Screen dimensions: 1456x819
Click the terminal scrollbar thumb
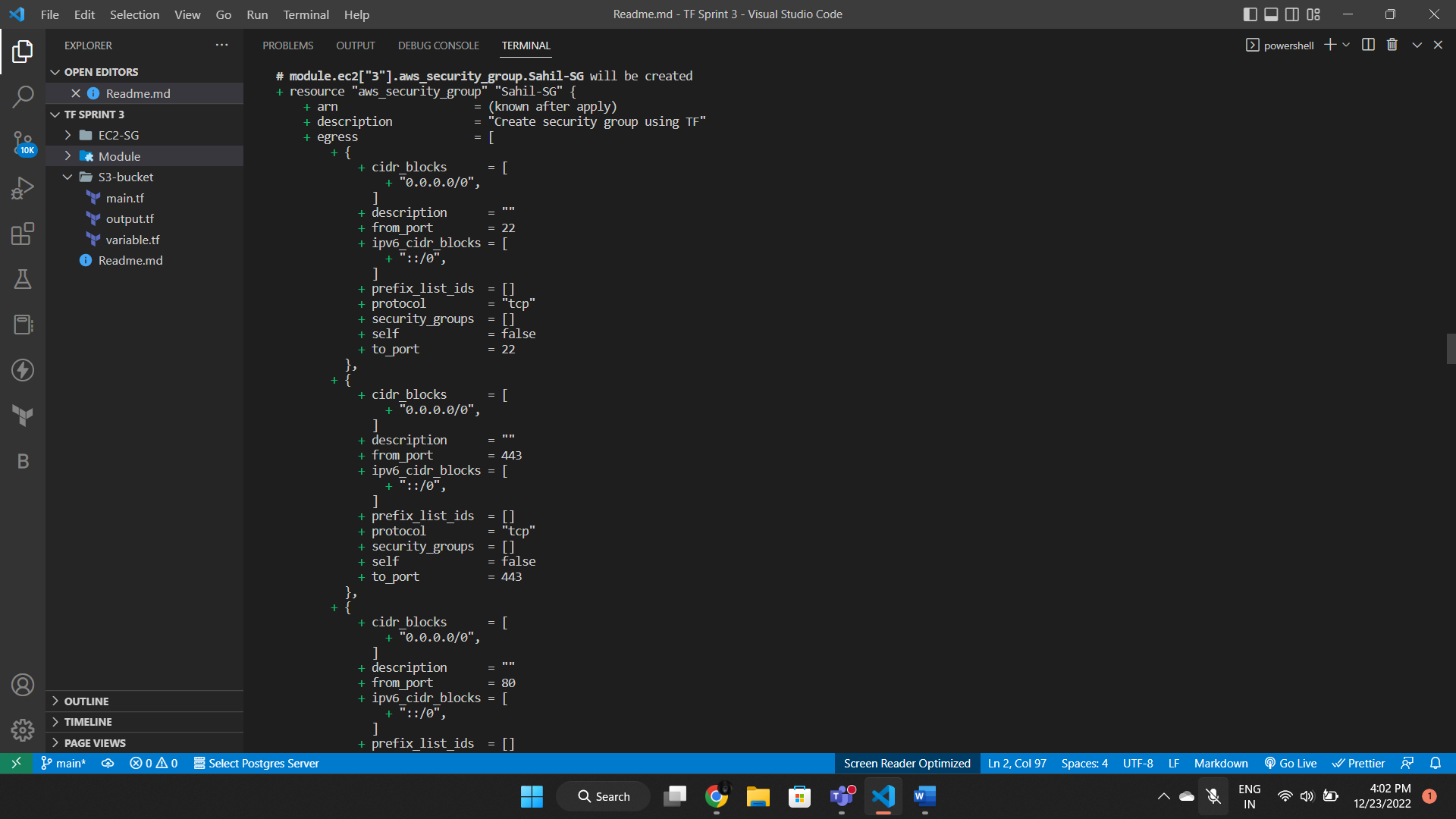[x=1451, y=349]
